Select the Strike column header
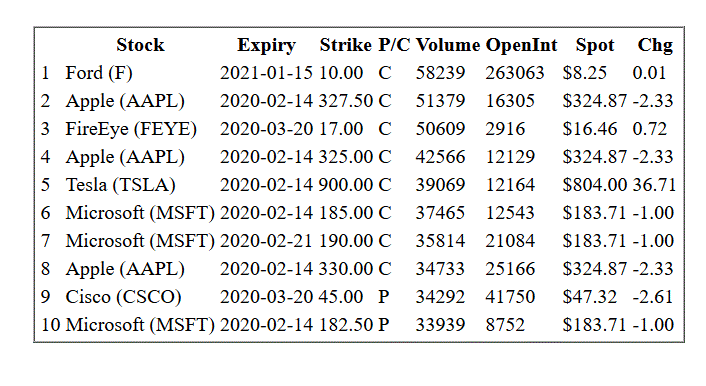706x386 pixels. point(345,45)
